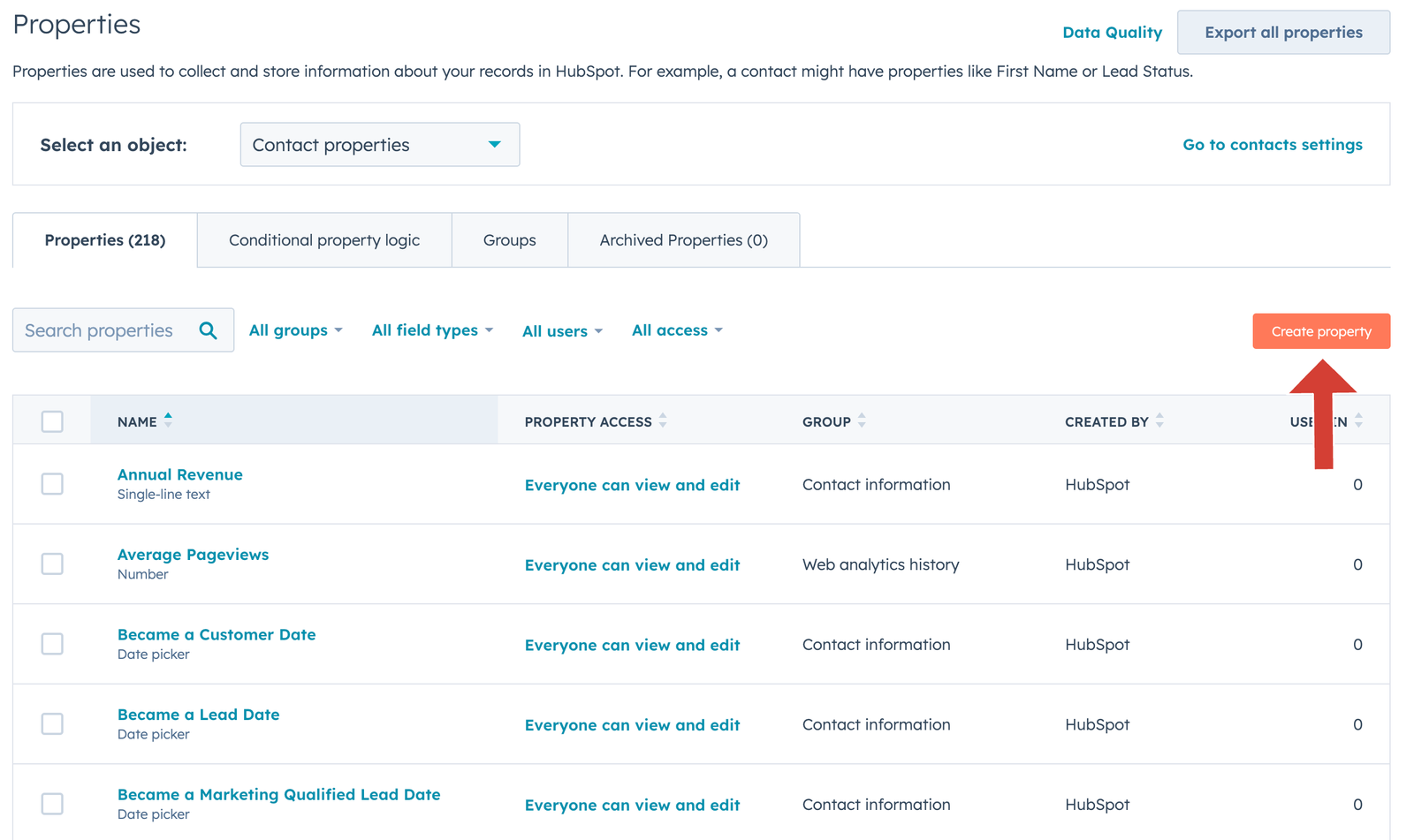Sort by the GROUP column arrows

point(862,421)
